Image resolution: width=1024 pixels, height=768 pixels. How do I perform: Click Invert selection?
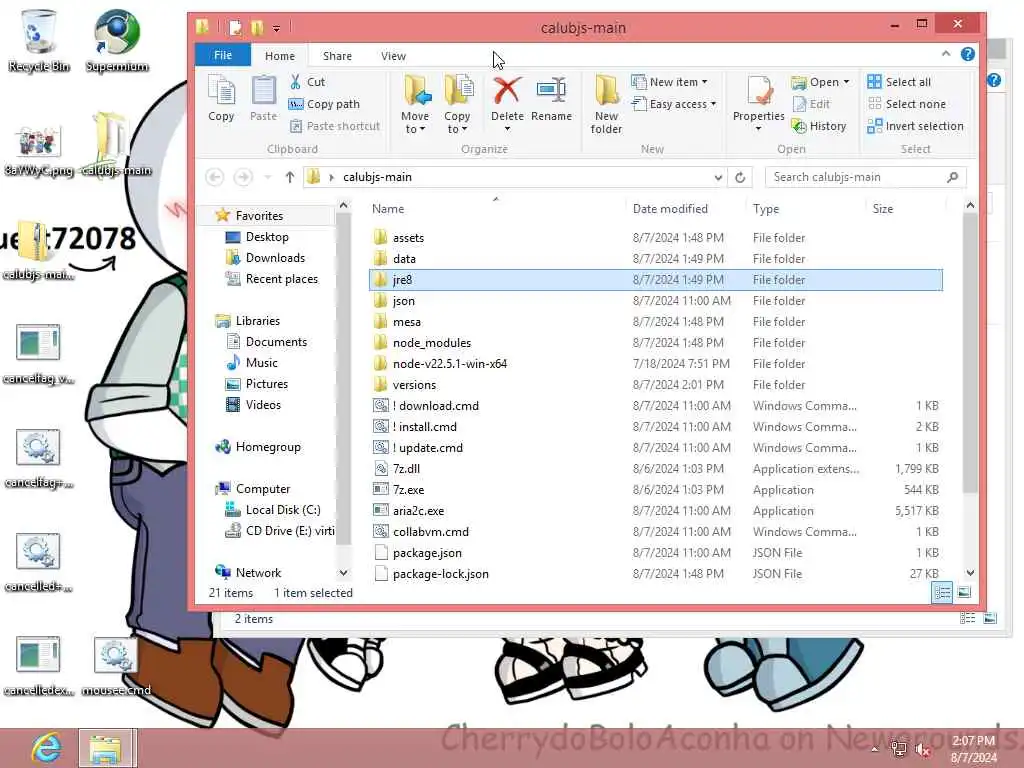pos(916,126)
